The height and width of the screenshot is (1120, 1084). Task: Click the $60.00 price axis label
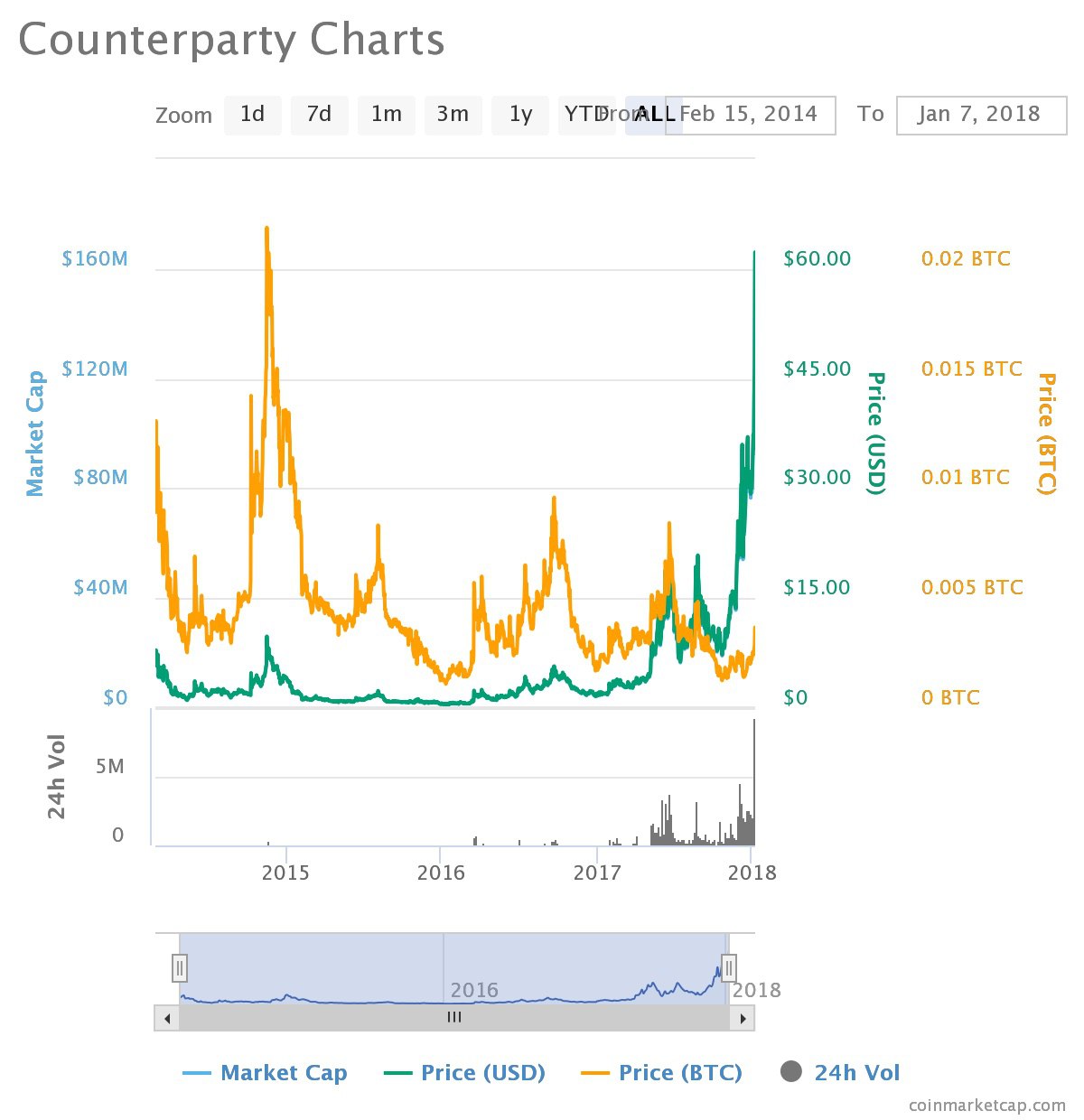click(818, 259)
